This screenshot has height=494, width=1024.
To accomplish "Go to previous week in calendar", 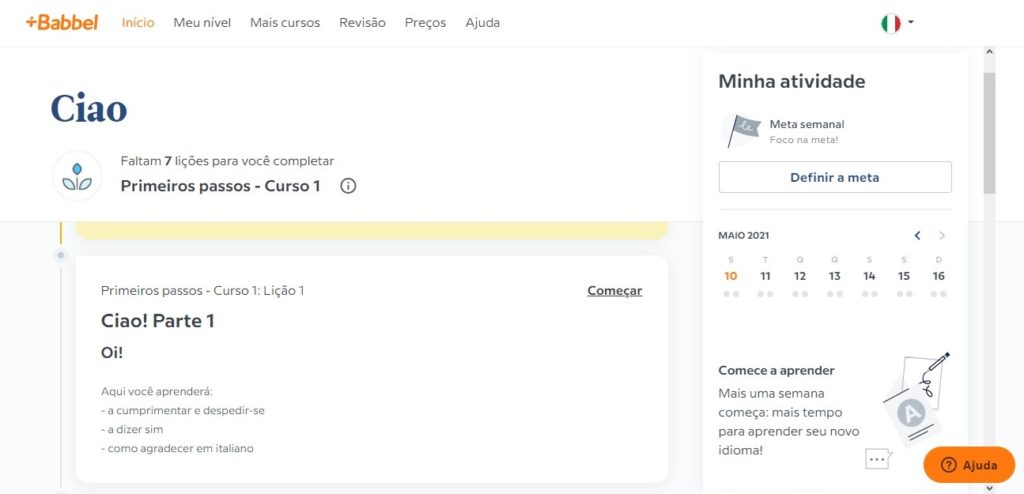I will (x=917, y=235).
